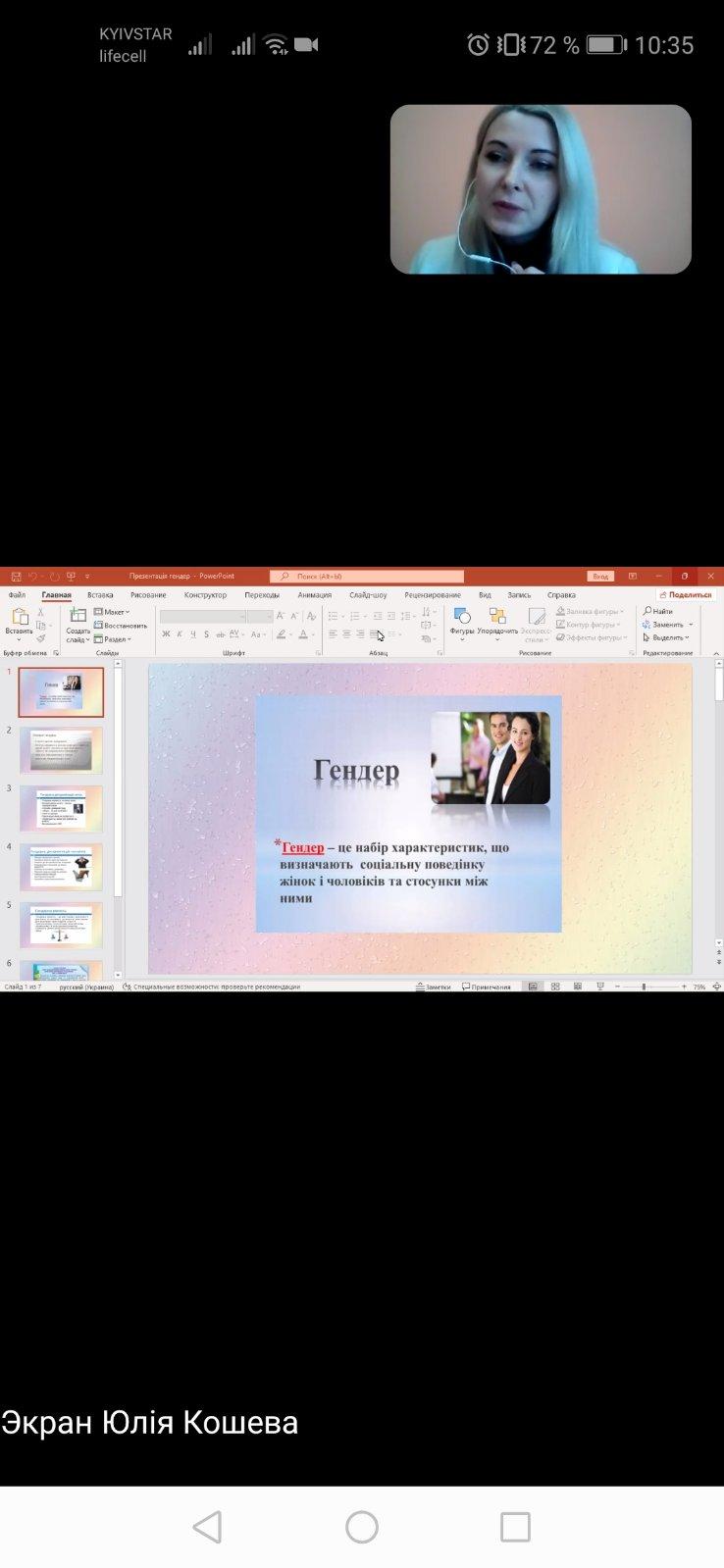
Task: Toggle Заметки notes pane in status bar
Action: 433,986
